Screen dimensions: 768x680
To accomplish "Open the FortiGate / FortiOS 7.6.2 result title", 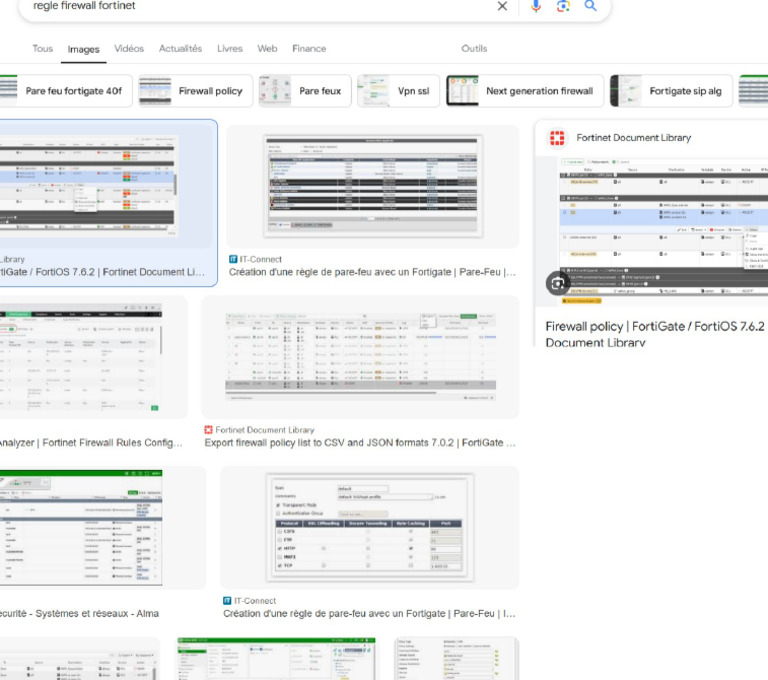I will [x=102, y=272].
